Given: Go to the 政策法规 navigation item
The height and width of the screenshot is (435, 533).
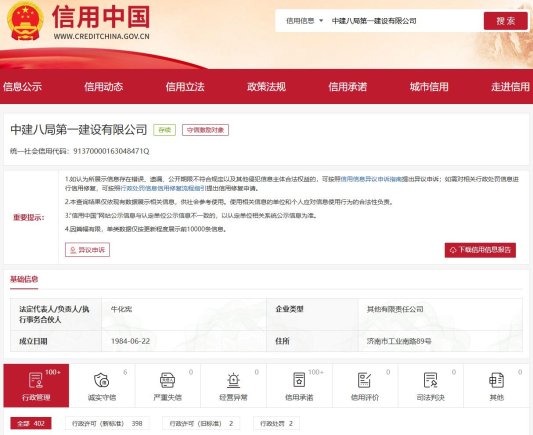Looking at the screenshot, I should point(266,87).
